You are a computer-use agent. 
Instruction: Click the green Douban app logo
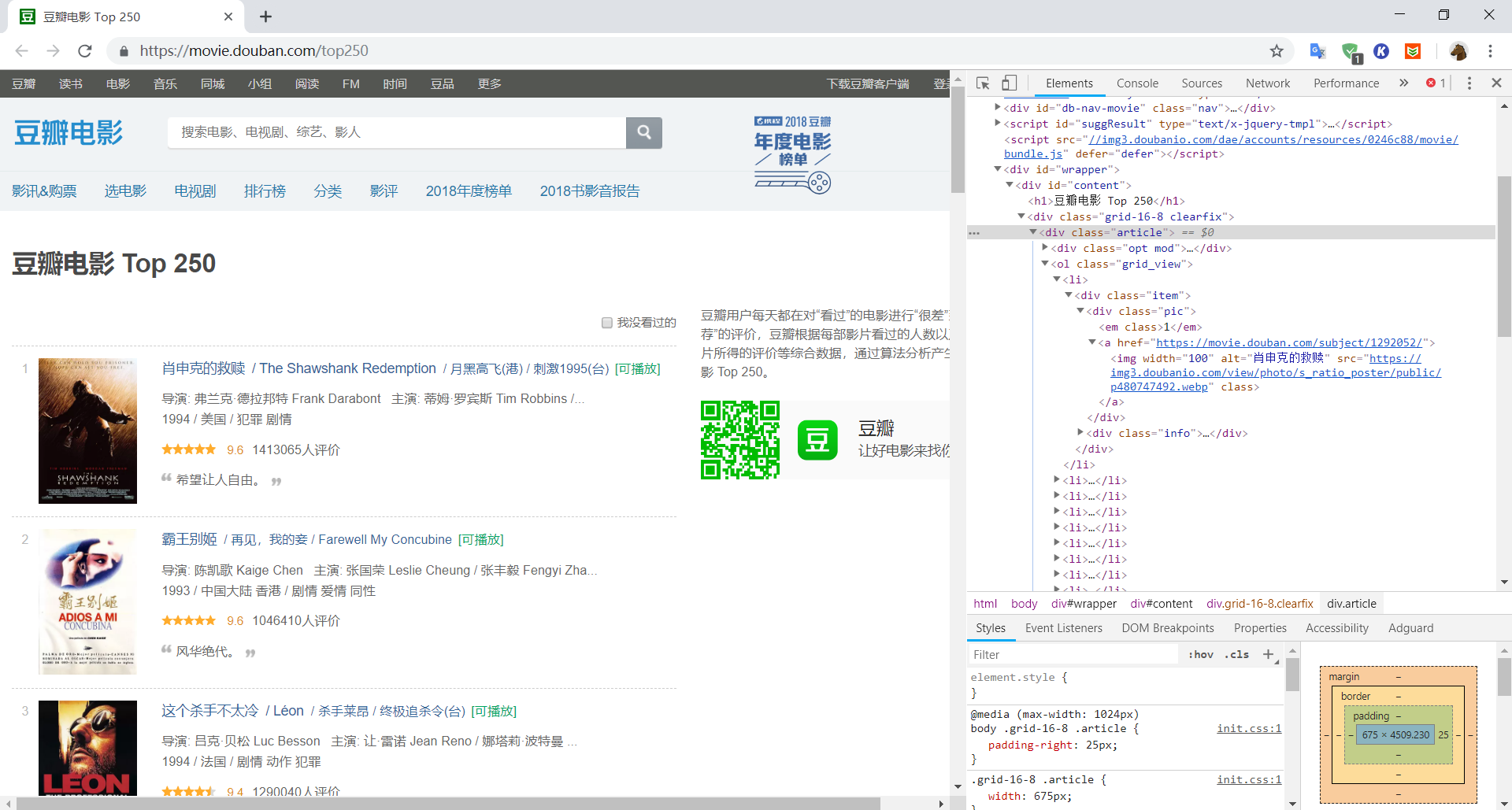pyautogui.click(x=817, y=440)
